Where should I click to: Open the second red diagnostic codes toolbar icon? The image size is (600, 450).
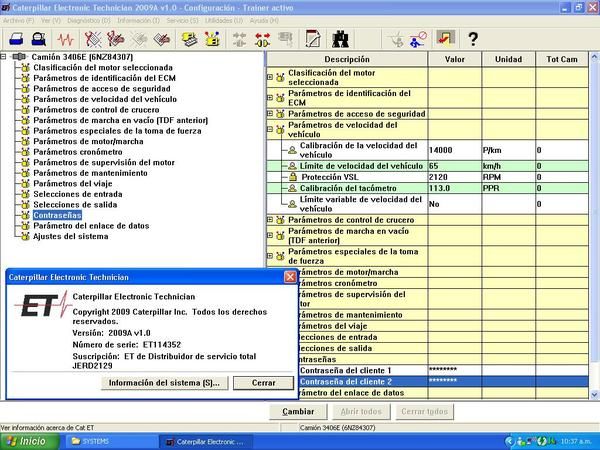click(x=116, y=39)
